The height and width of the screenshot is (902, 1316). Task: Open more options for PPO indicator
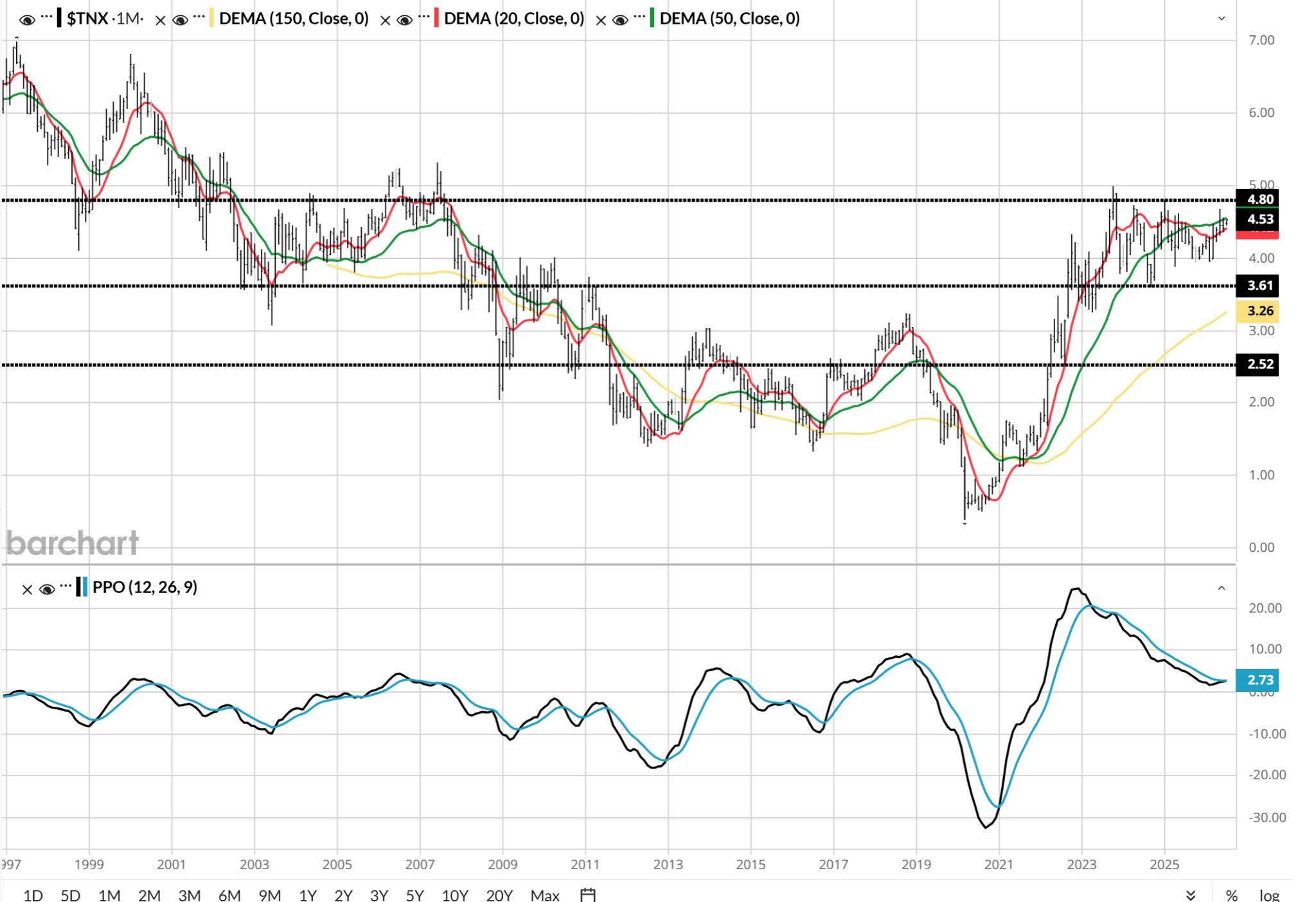click(66, 585)
